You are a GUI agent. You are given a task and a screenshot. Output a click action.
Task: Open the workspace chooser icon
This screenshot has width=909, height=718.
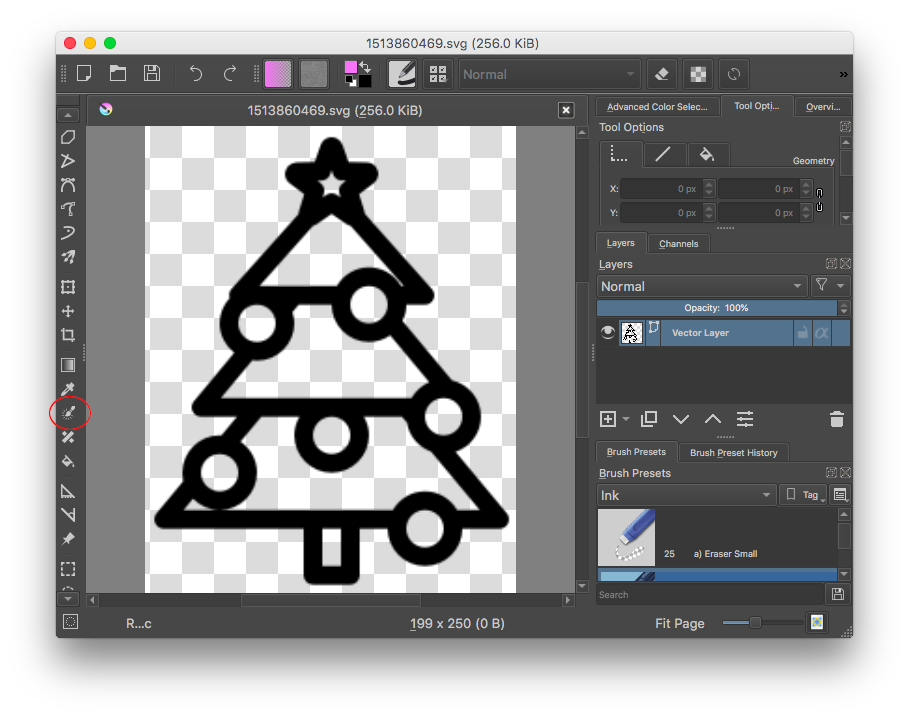pos(437,73)
